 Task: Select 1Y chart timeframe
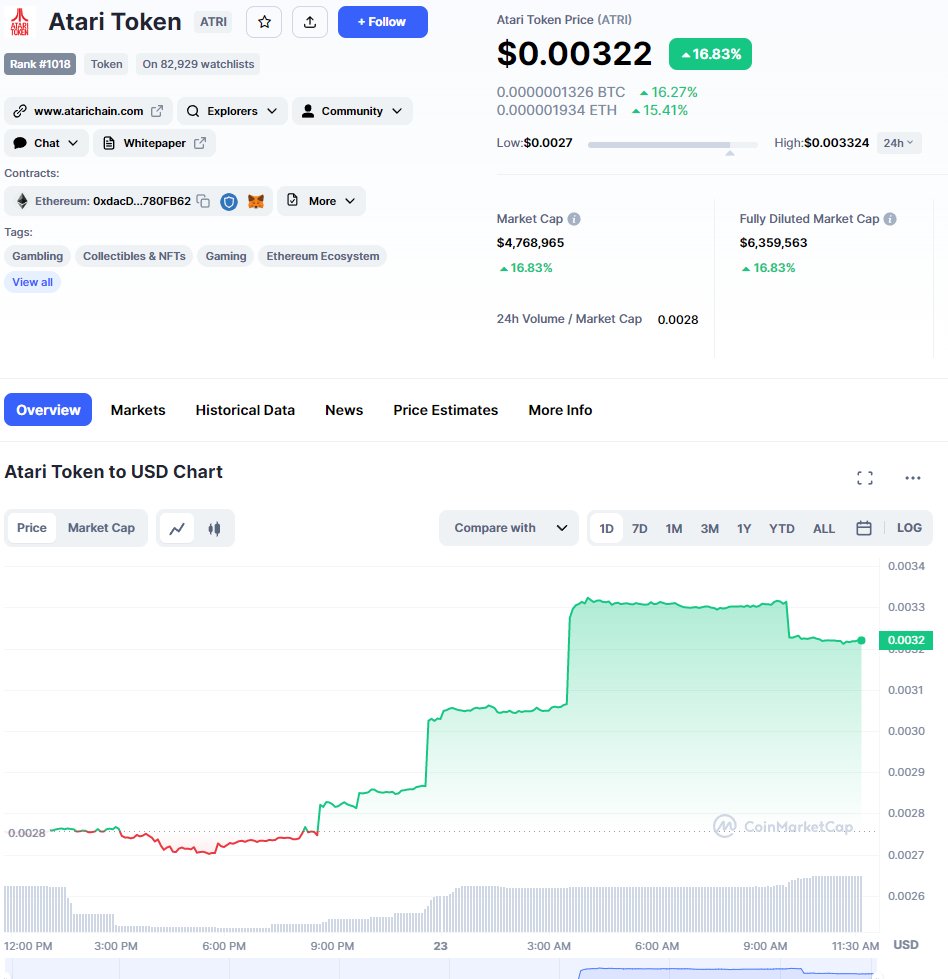(744, 529)
